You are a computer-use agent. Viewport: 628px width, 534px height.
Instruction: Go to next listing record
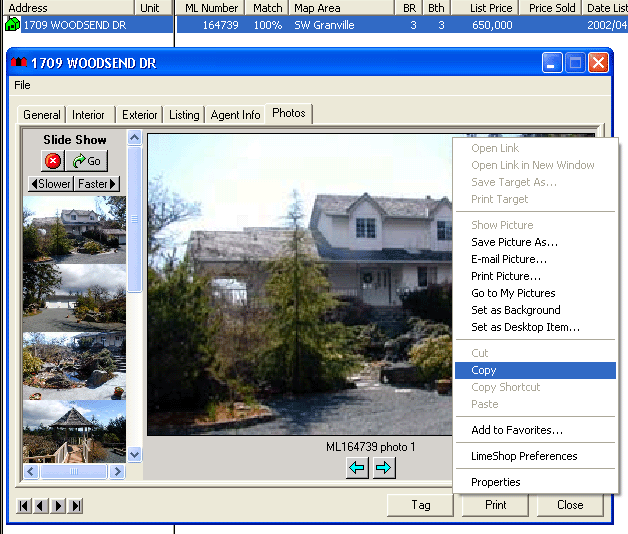click(x=58, y=506)
